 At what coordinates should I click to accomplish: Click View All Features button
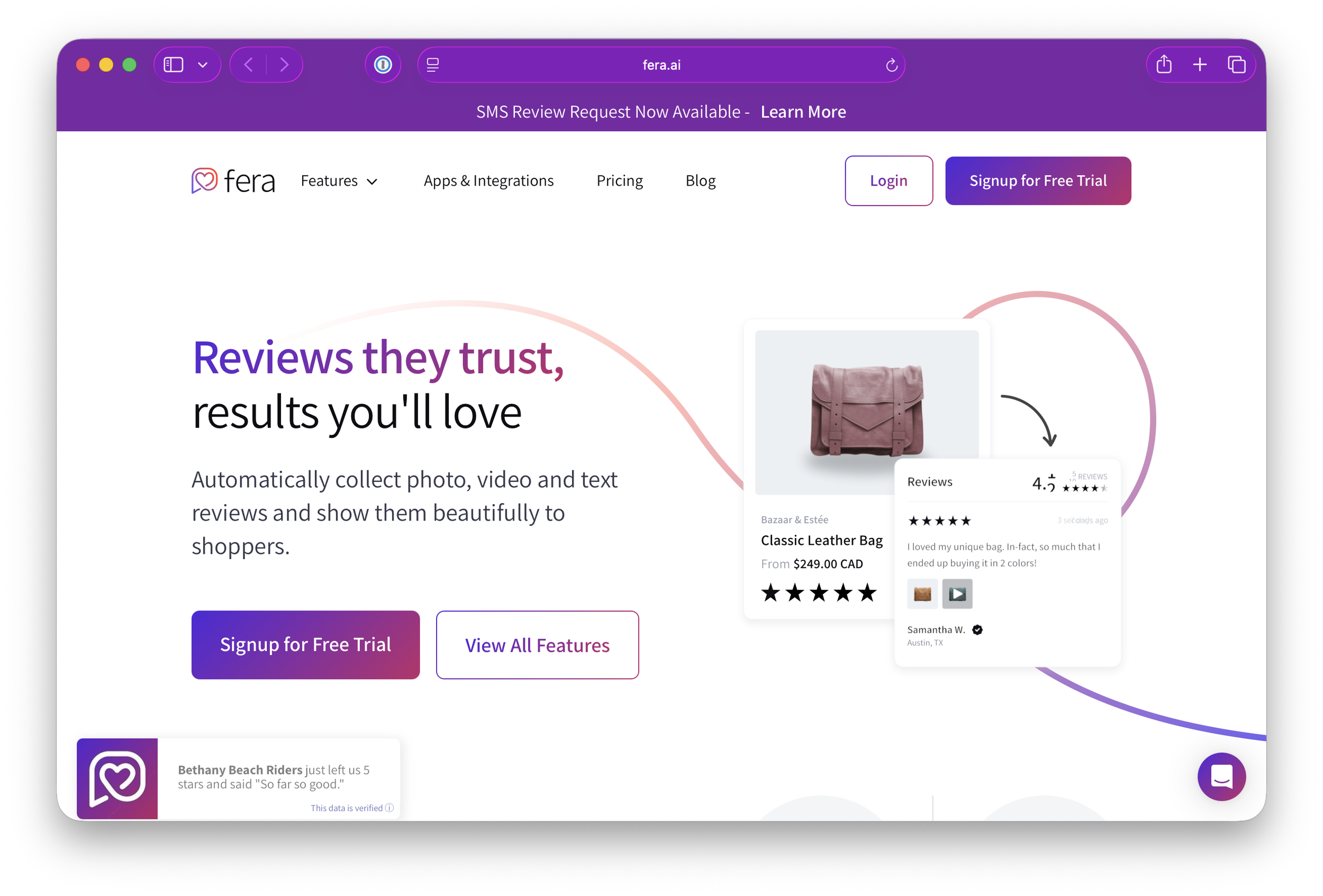tap(537, 645)
